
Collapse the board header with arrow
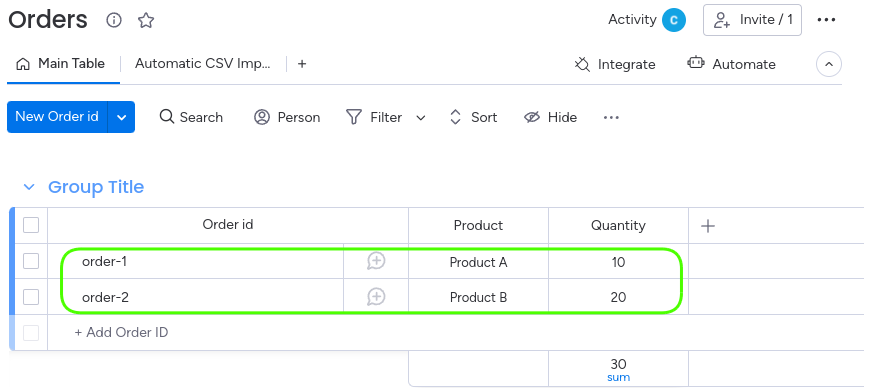pyautogui.click(x=829, y=64)
